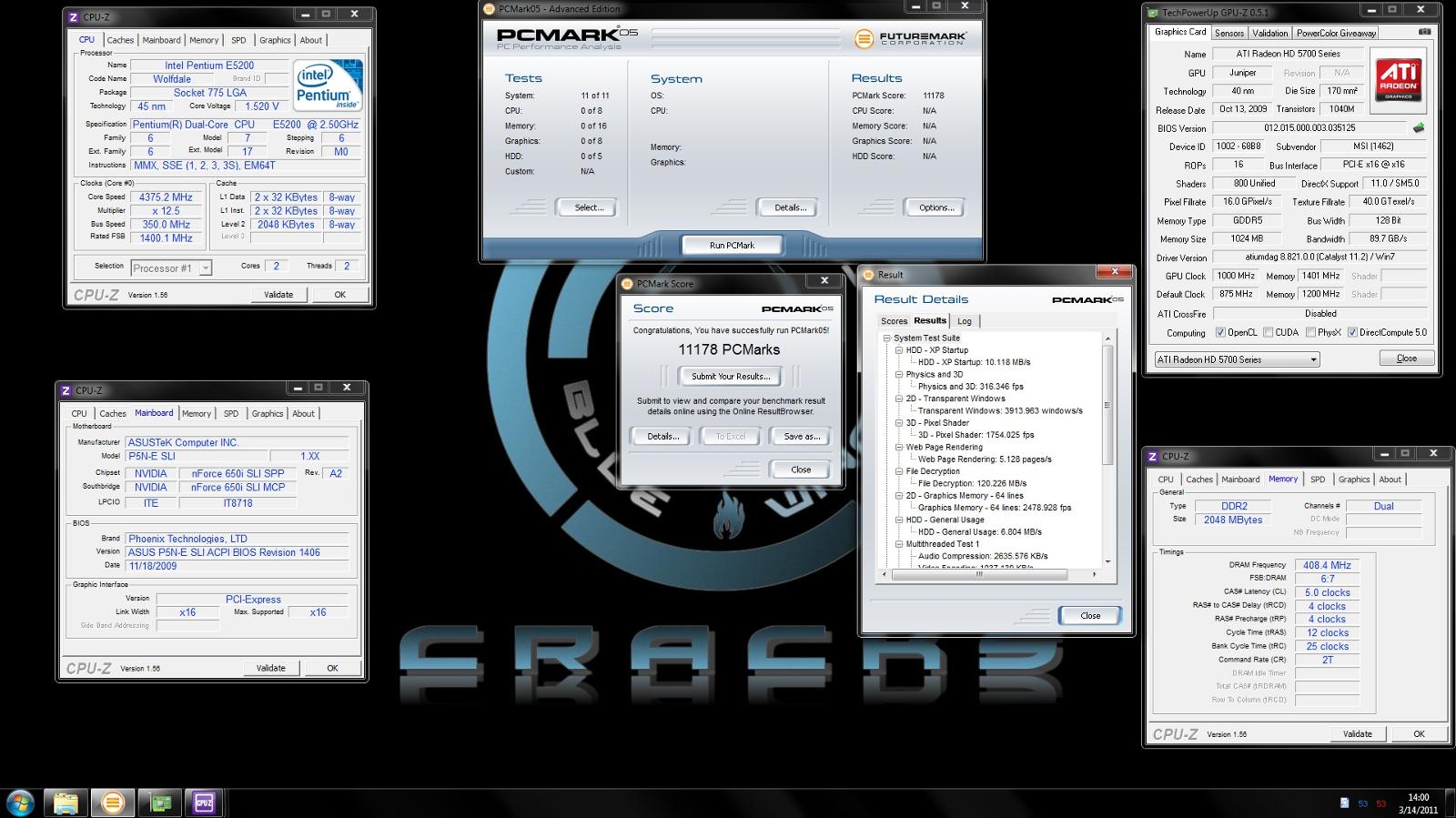Click the GPU-Z screenshot camera icon

click(x=1424, y=32)
